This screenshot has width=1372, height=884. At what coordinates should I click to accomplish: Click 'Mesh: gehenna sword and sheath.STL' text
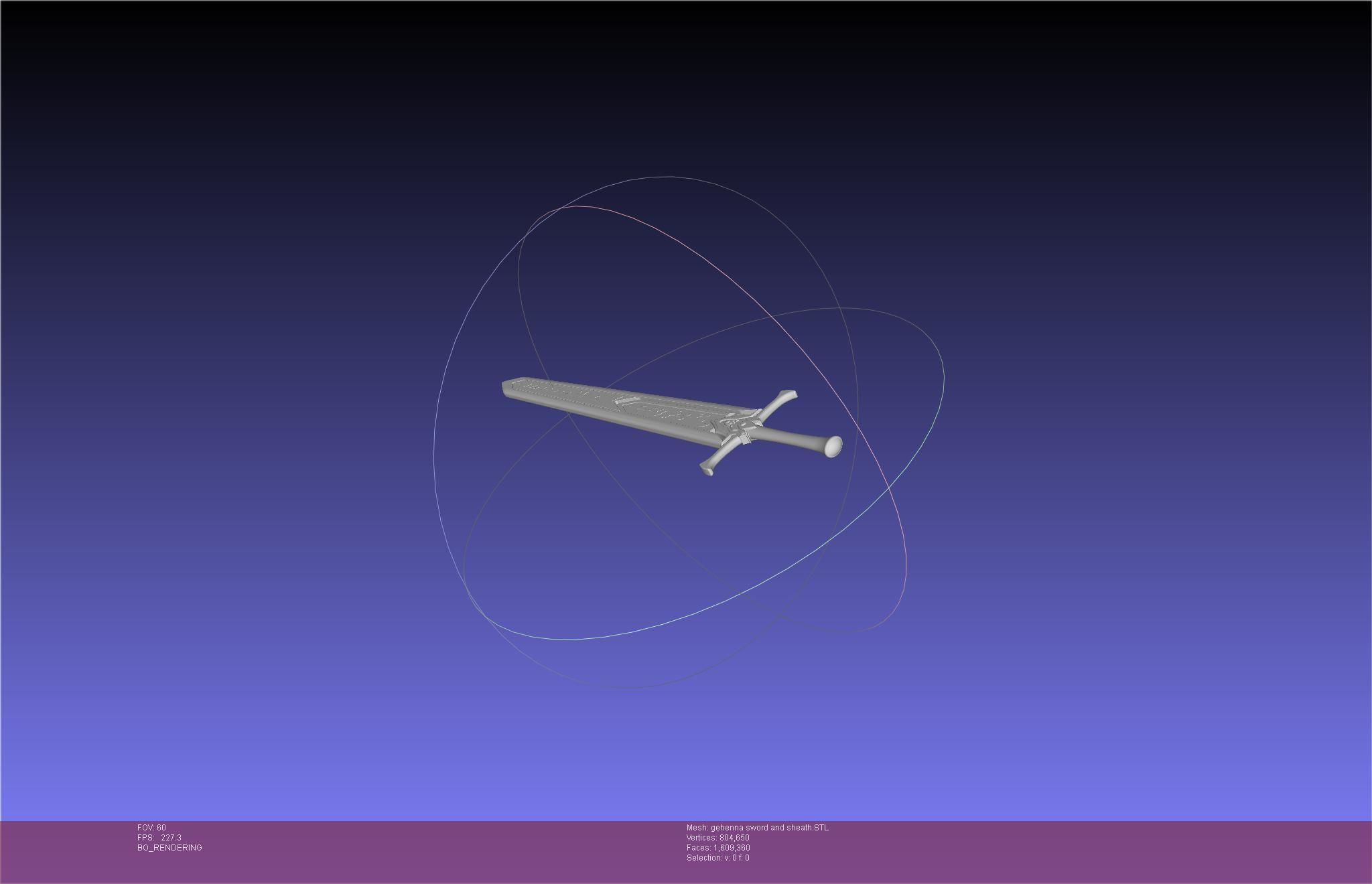(757, 828)
